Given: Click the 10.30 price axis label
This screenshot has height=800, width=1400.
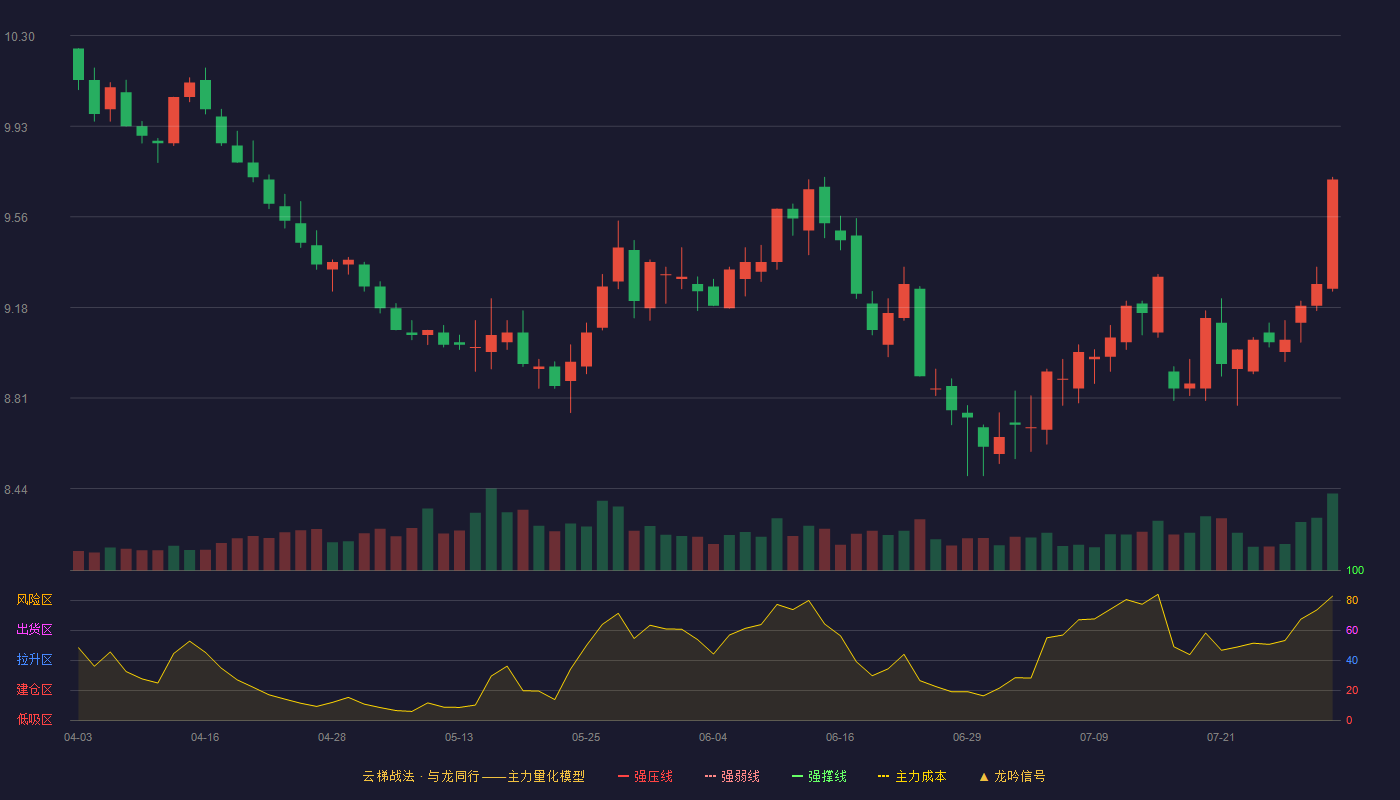Looking at the screenshot, I should [19, 37].
